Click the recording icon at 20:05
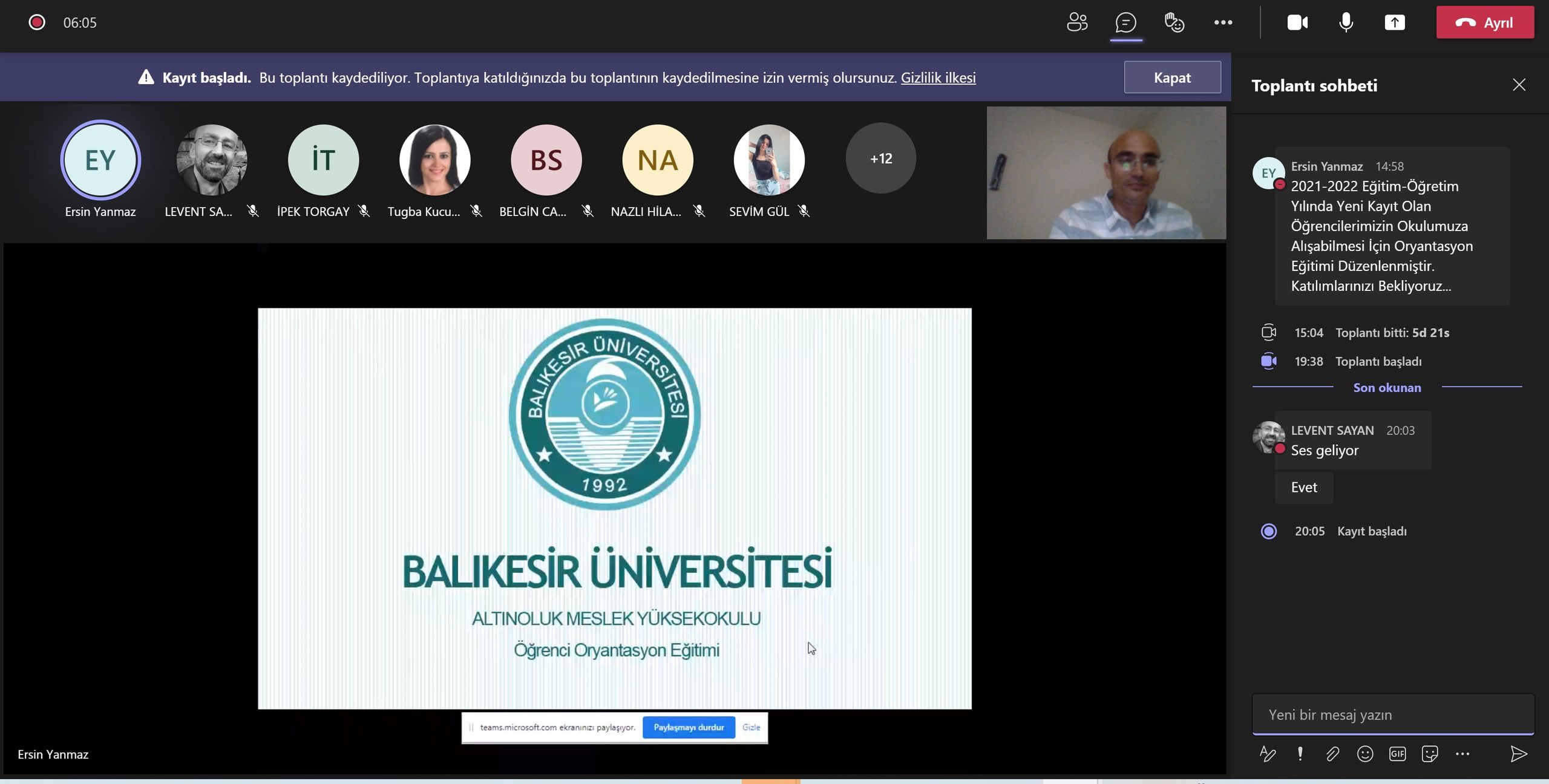Viewport: 1549px width, 784px height. pos(1268,531)
